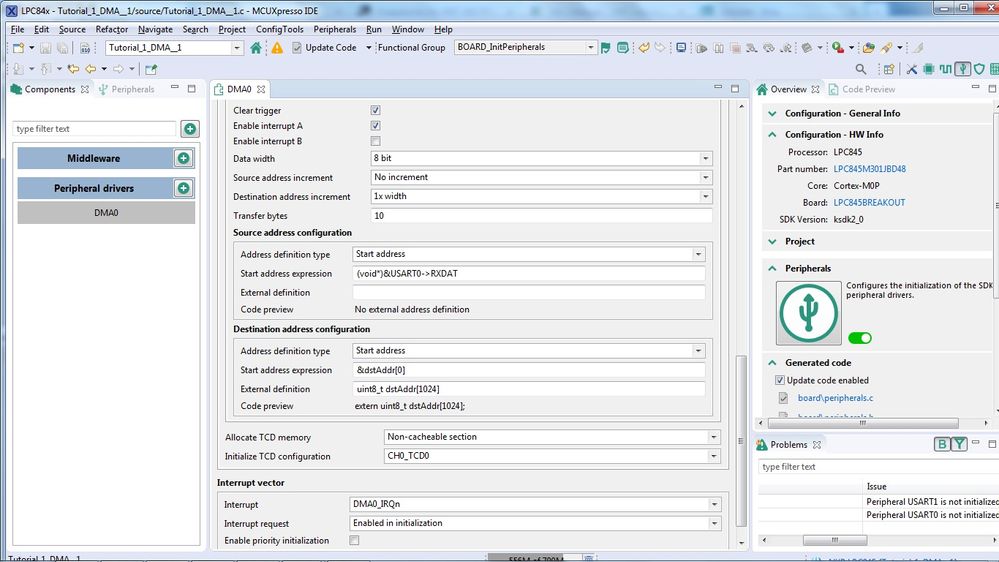Open the Clocks tool waveform icon

[x=945, y=69]
